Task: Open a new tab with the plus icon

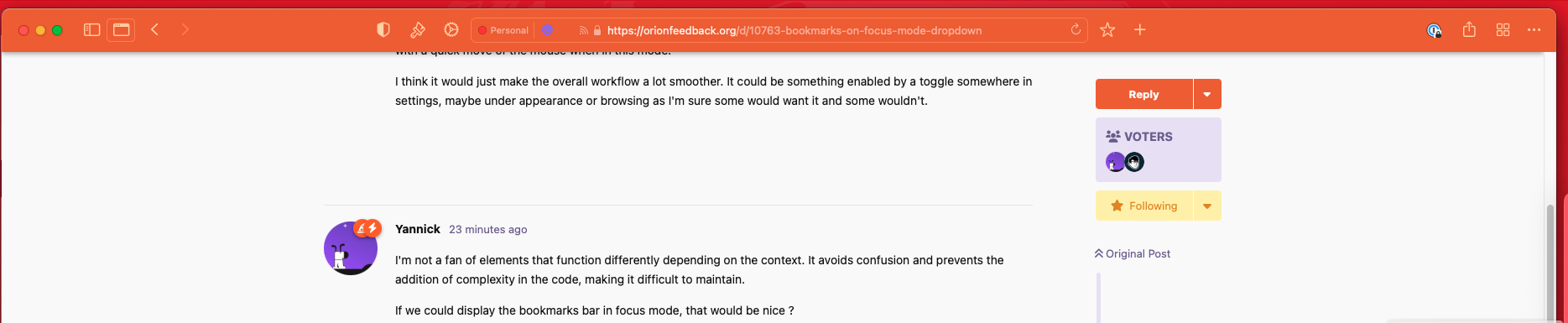Action: click(1140, 30)
